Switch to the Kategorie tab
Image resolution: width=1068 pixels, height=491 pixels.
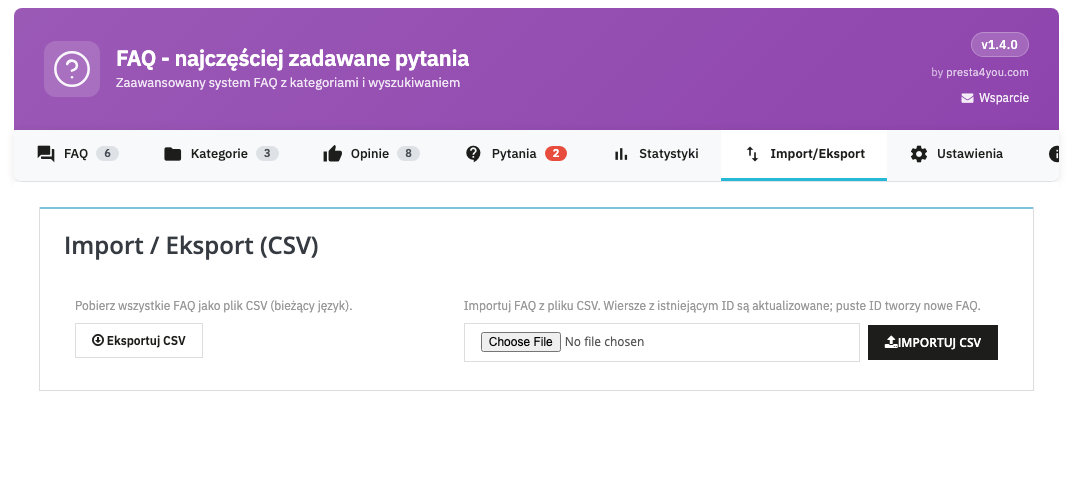click(219, 154)
